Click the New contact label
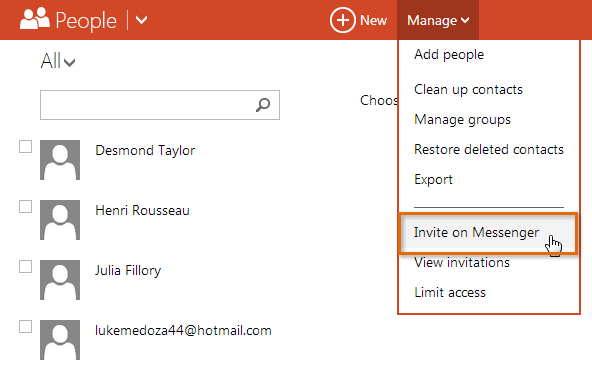The image size is (592, 380). pyautogui.click(x=373, y=20)
